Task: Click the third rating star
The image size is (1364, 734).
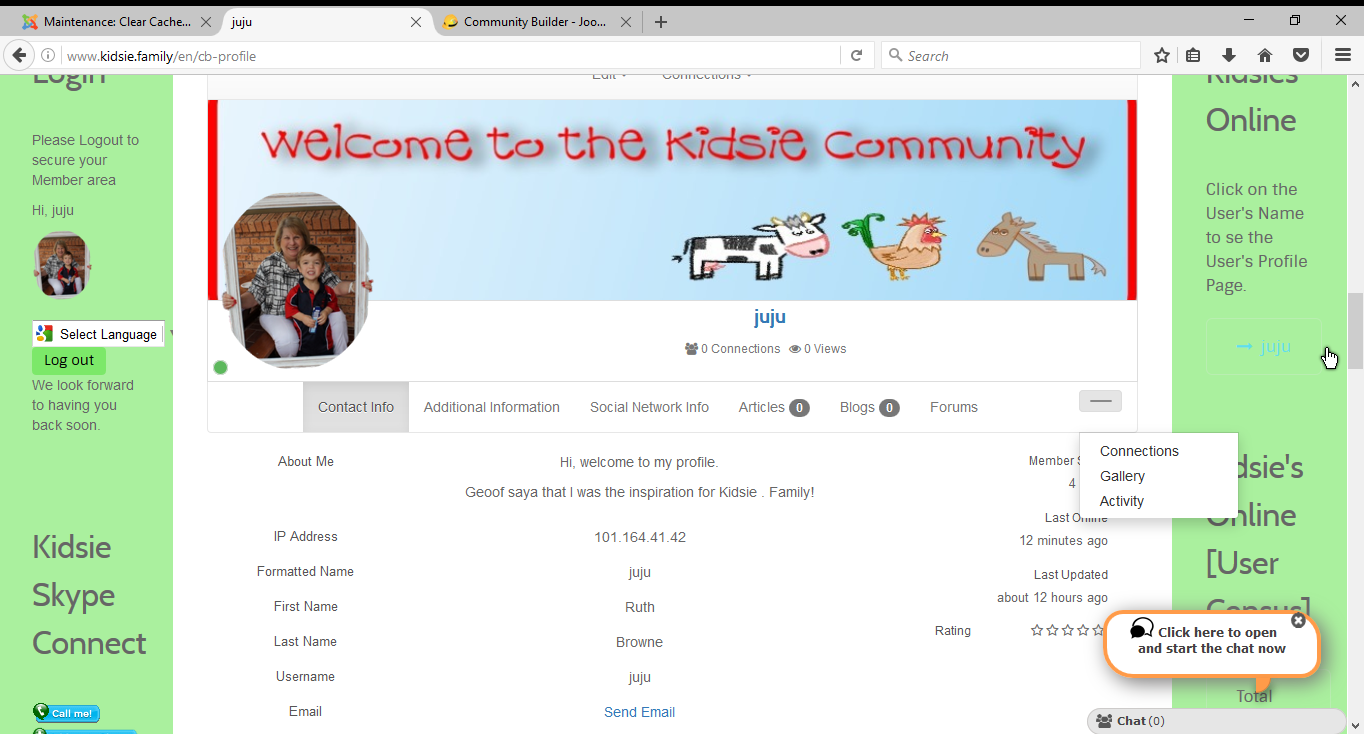Action: pyautogui.click(x=1068, y=630)
